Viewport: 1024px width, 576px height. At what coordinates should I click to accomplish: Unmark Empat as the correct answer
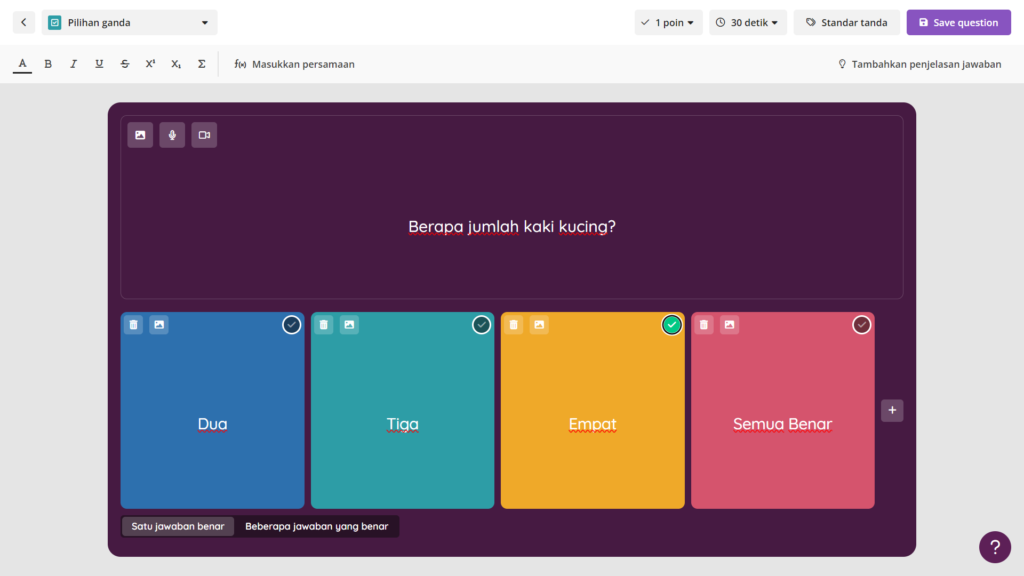(x=671, y=325)
